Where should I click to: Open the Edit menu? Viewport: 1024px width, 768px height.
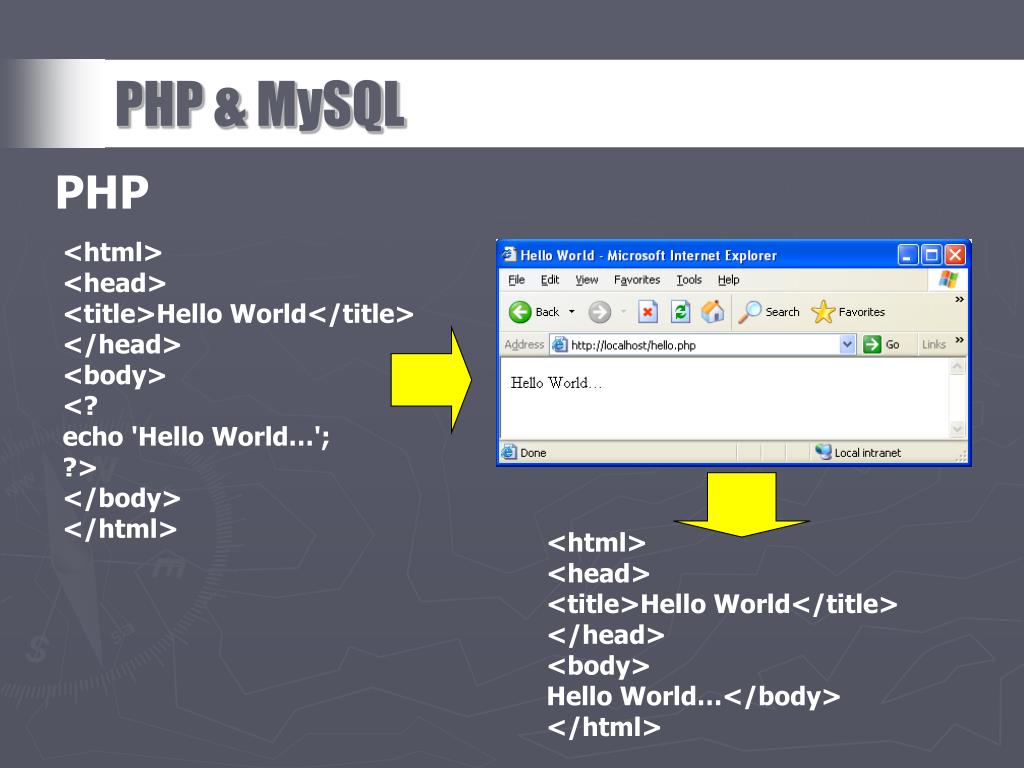pos(550,280)
